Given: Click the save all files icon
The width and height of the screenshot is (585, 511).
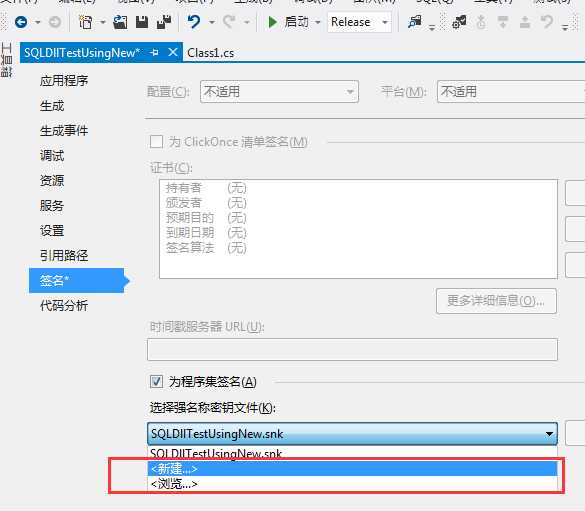Looking at the screenshot, I should tap(164, 22).
